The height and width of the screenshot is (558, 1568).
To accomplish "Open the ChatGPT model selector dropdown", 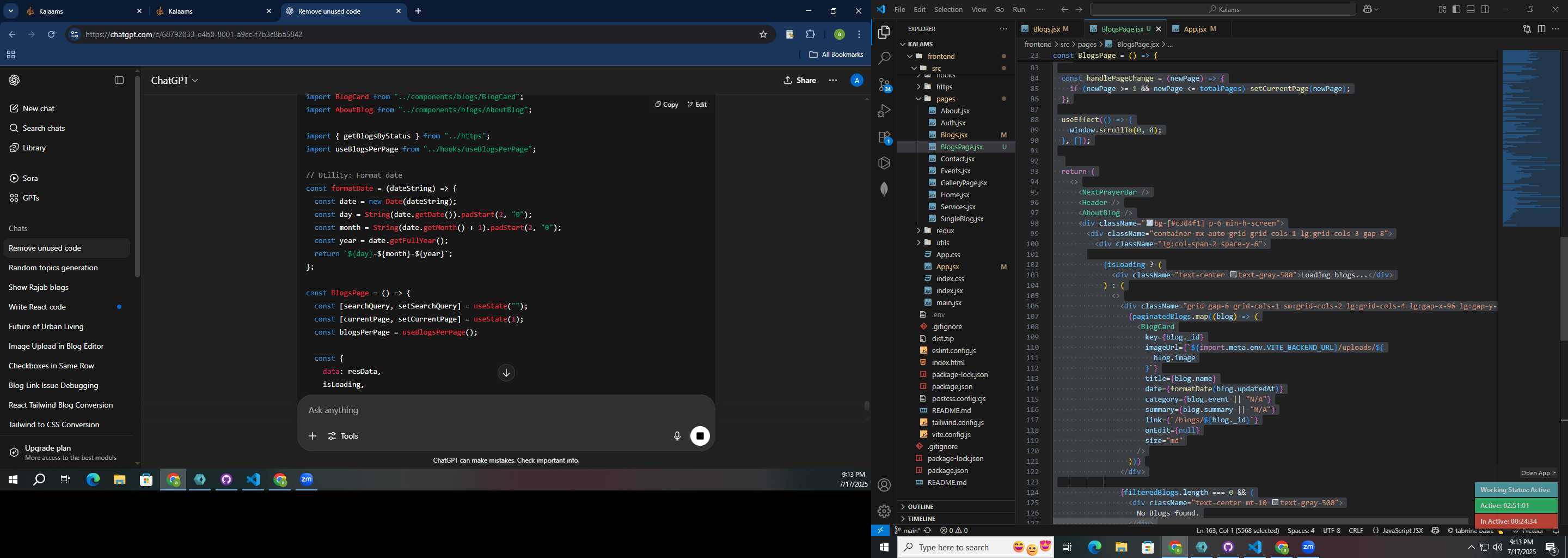I will tap(175, 81).
